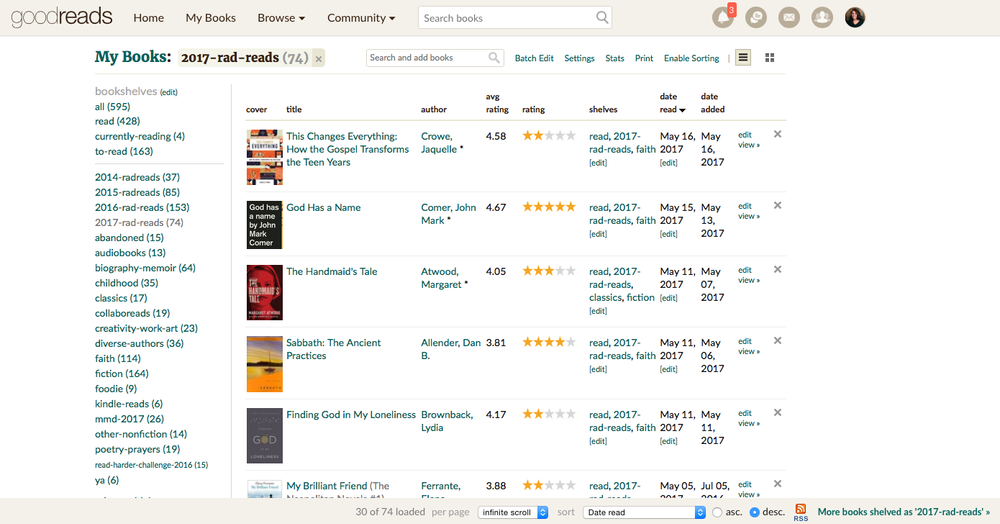
Task: Open the 2016-rad-reads (153) shelf
Action: [x=142, y=207]
